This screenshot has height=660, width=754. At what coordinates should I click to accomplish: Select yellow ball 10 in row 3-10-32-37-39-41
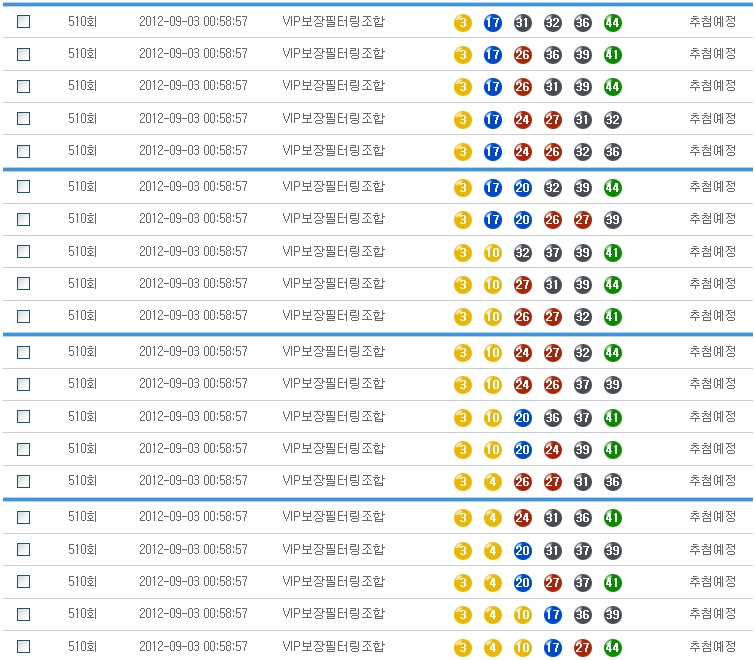492,253
